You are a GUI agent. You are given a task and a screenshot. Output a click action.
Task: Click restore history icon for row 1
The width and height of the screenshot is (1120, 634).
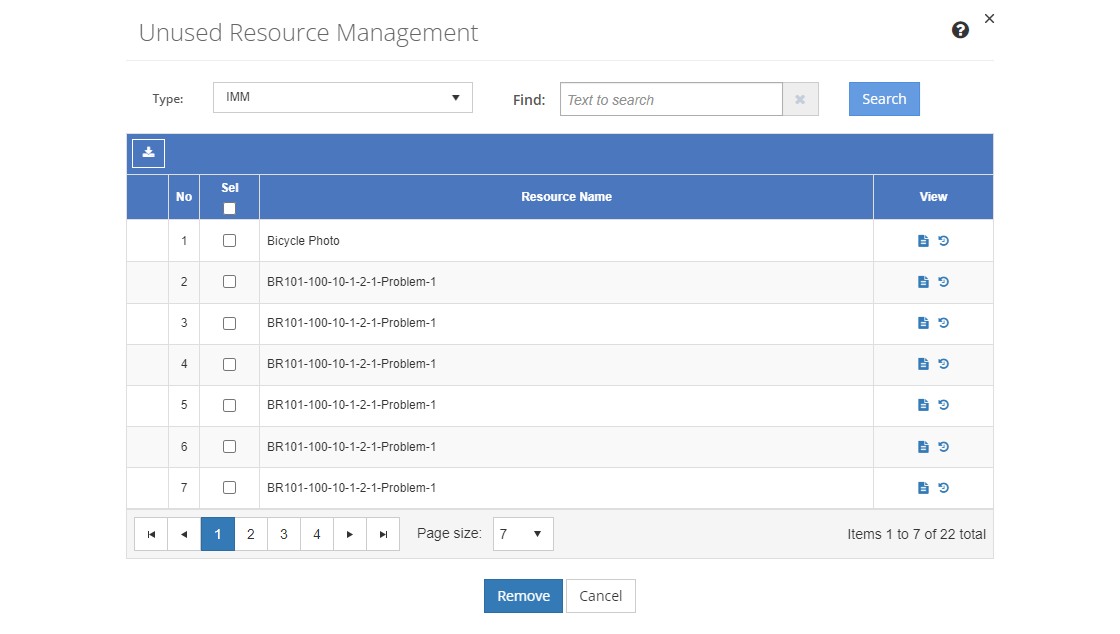pyautogui.click(x=944, y=241)
